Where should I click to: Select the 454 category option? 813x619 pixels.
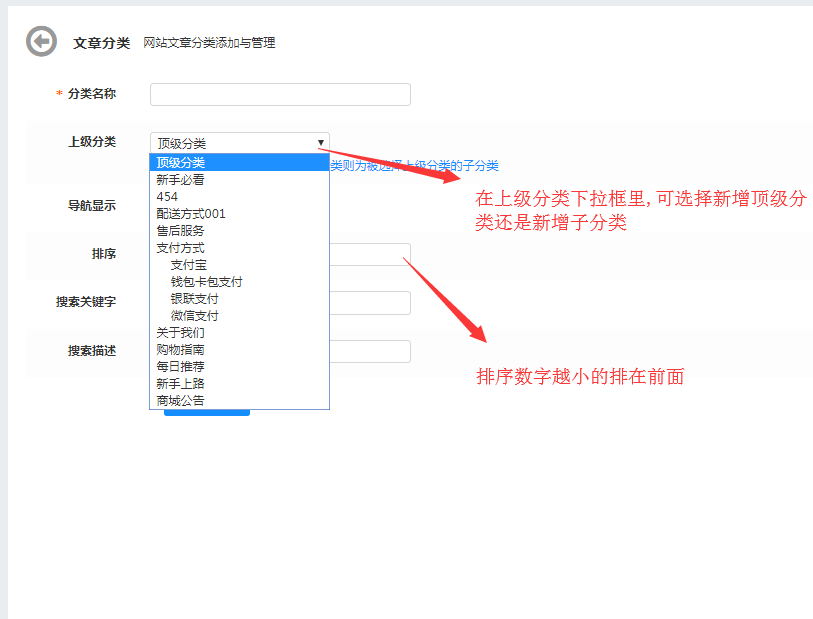pyautogui.click(x=167, y=197)
